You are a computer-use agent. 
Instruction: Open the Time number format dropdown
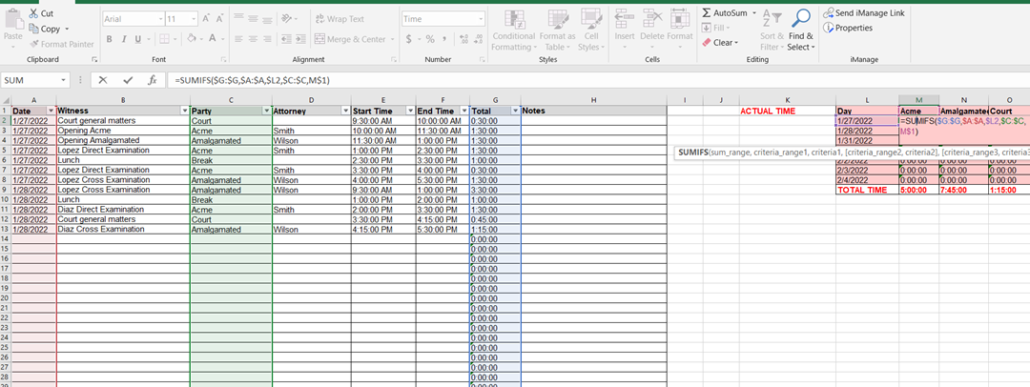(x=481, y=19)
